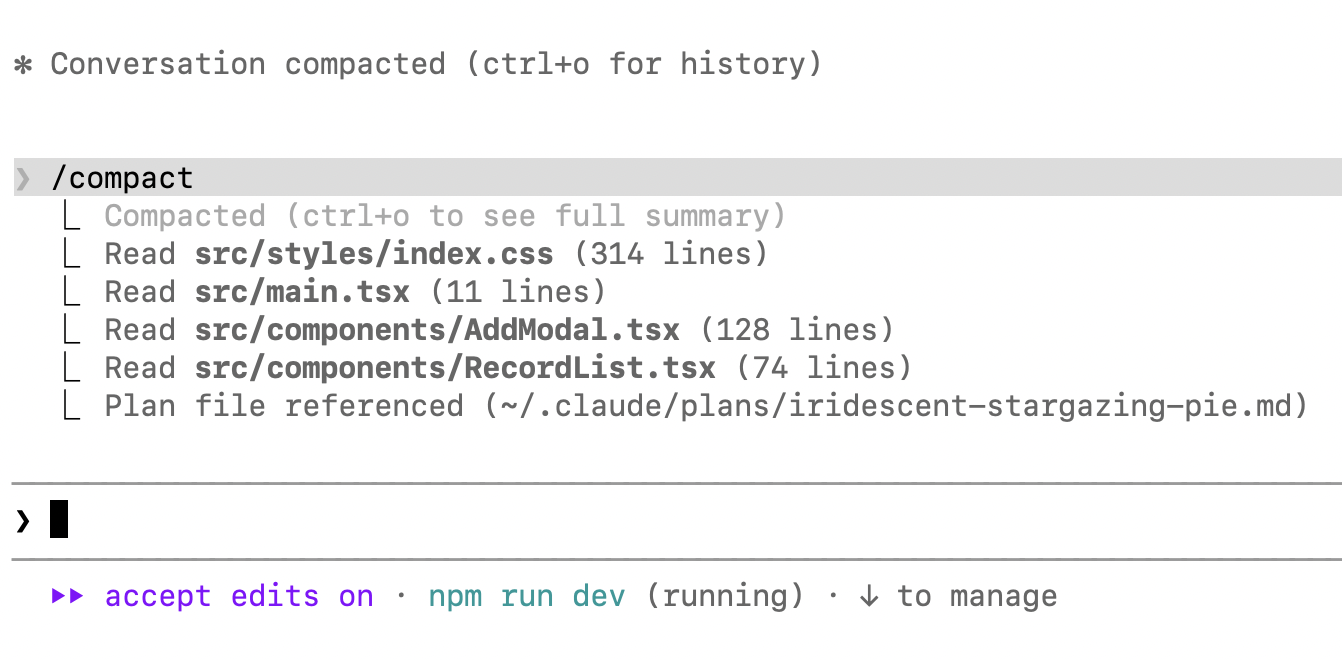Click the double-arrow accept edits icon
The height and width of the screenshot is (660, 1342).
point(68,597)
